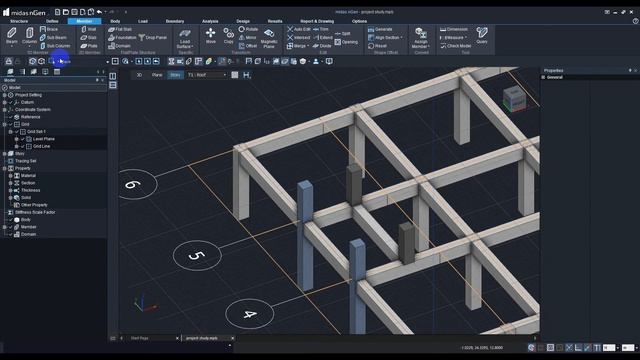Collapse the Property tree node

[5, 168]
